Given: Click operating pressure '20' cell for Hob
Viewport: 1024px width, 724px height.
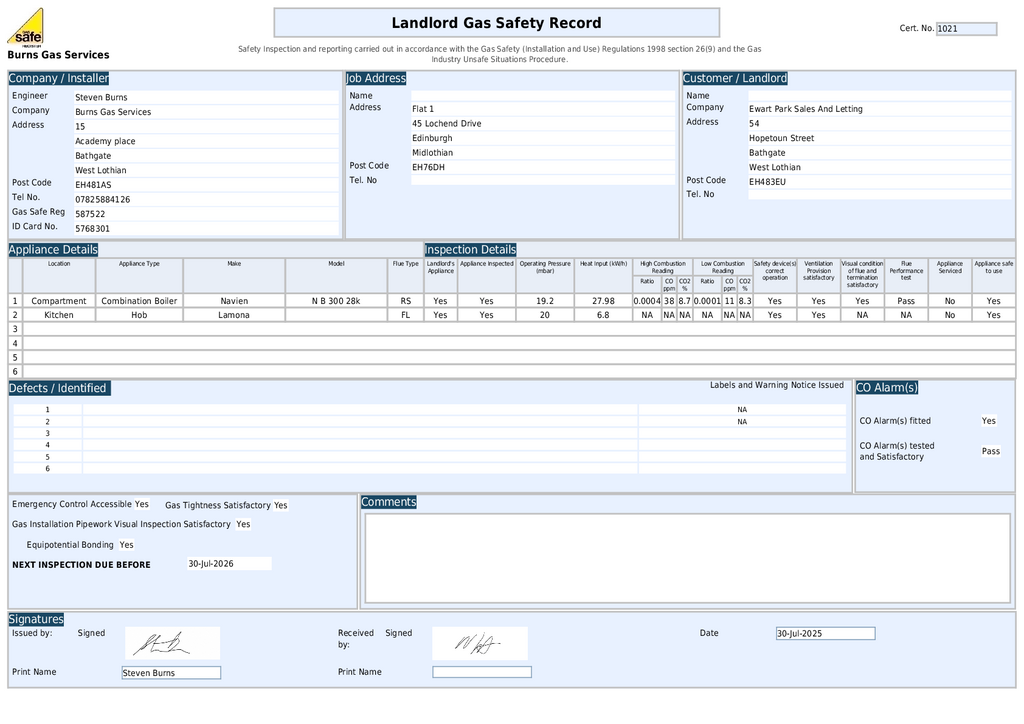Looking at the screenshot, I should tap(545, 315).
